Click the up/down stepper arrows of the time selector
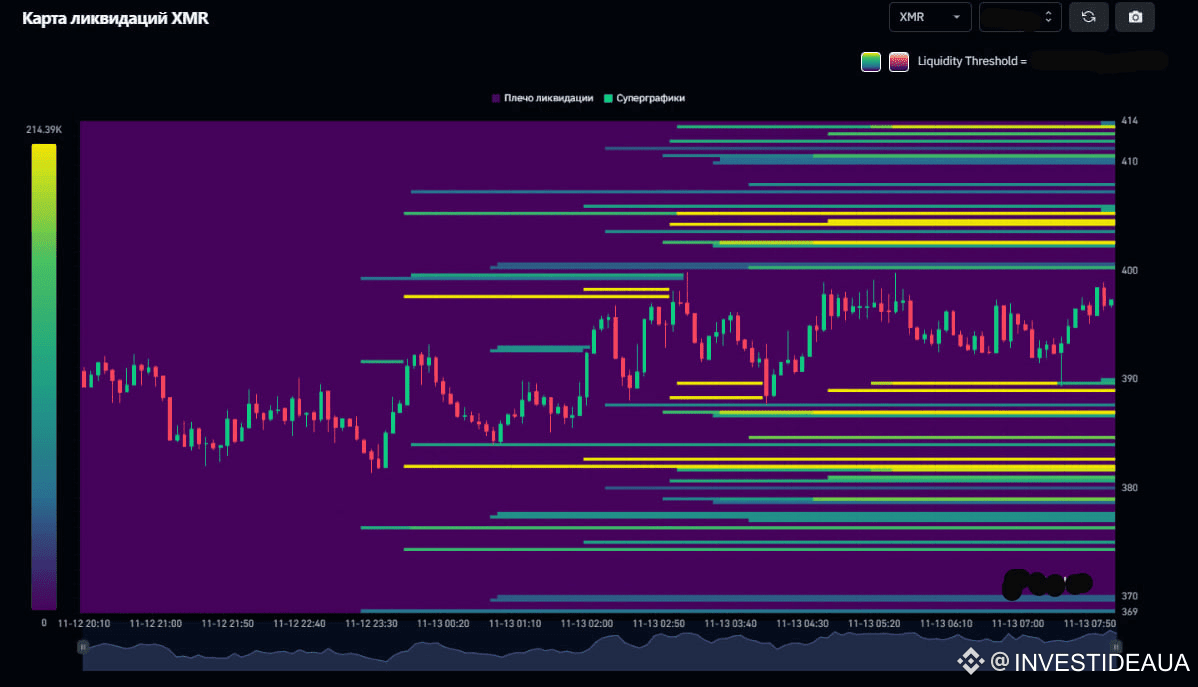The height and width of the screenshot is (687, 1198). point(1048,17)
